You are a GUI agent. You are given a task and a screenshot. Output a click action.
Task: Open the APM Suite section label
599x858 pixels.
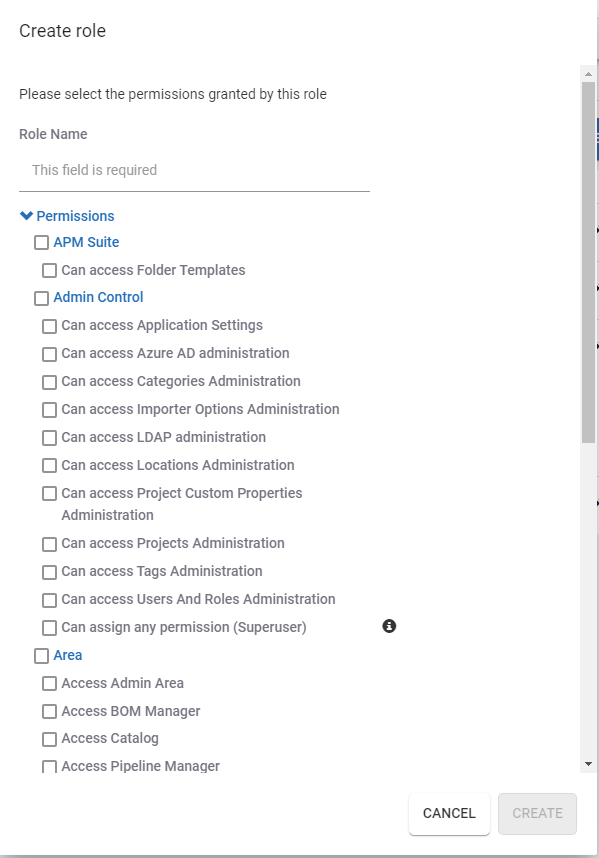pyautogui.click(x=86, y=242)
